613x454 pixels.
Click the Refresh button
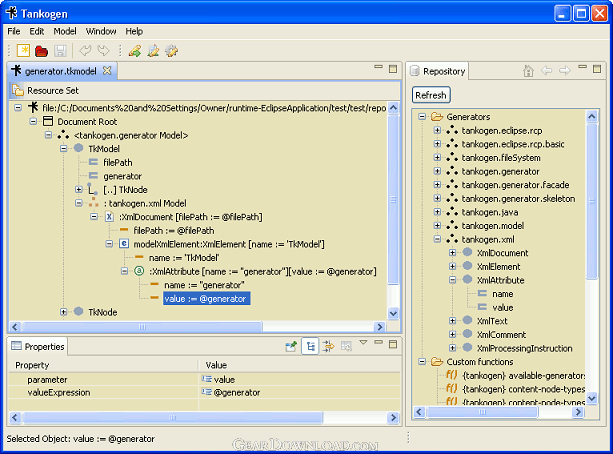click(431, 95)
